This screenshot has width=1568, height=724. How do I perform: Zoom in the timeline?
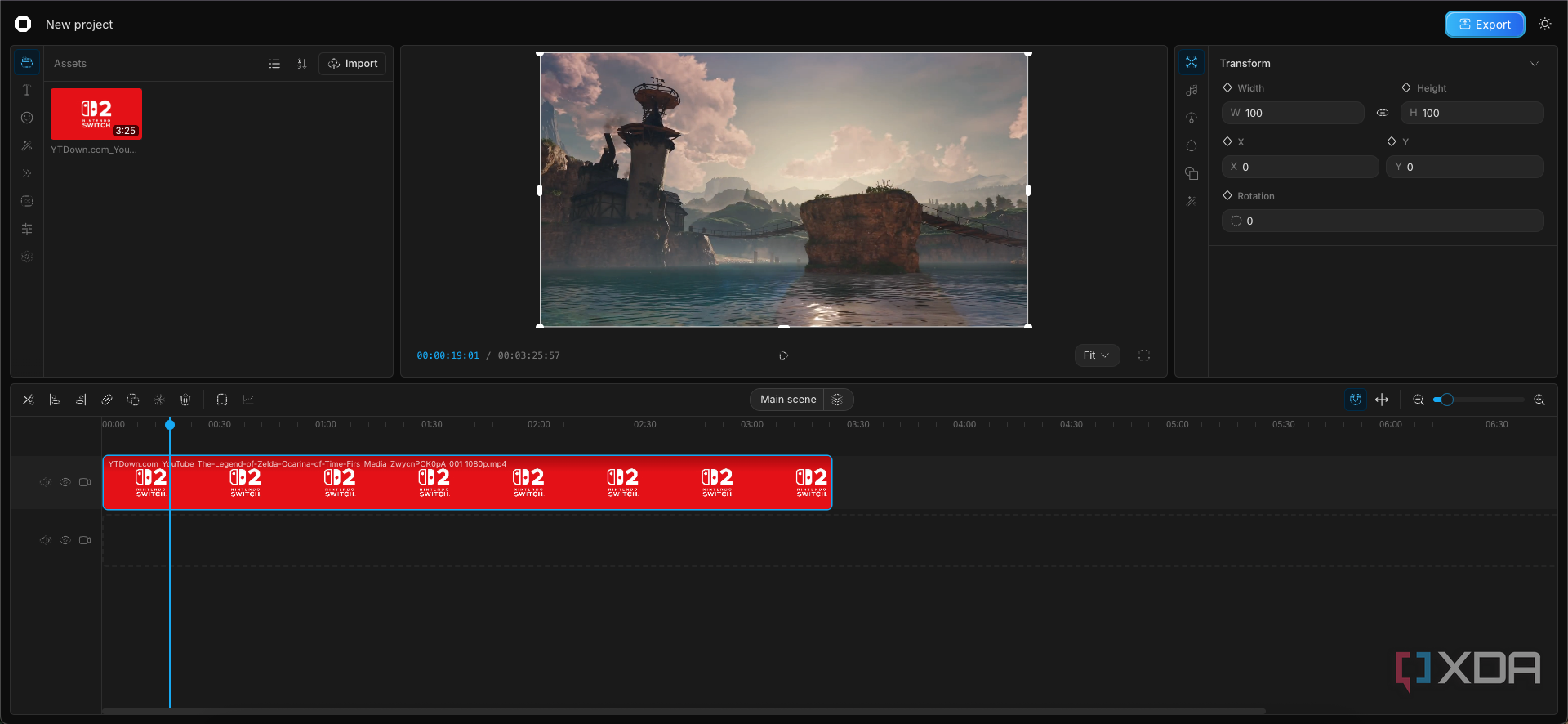click(1539, 400)
